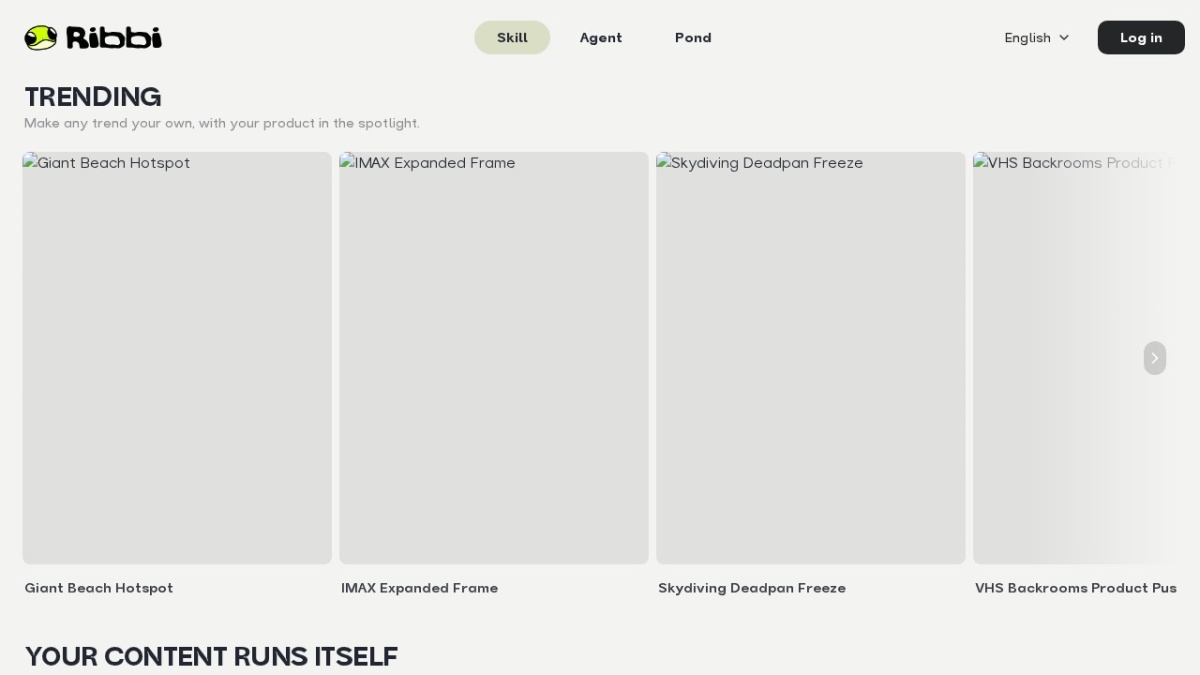Viewport: 1200px width, 675px height.
Task: Click the Log in button
Action: pos(1141,38)
